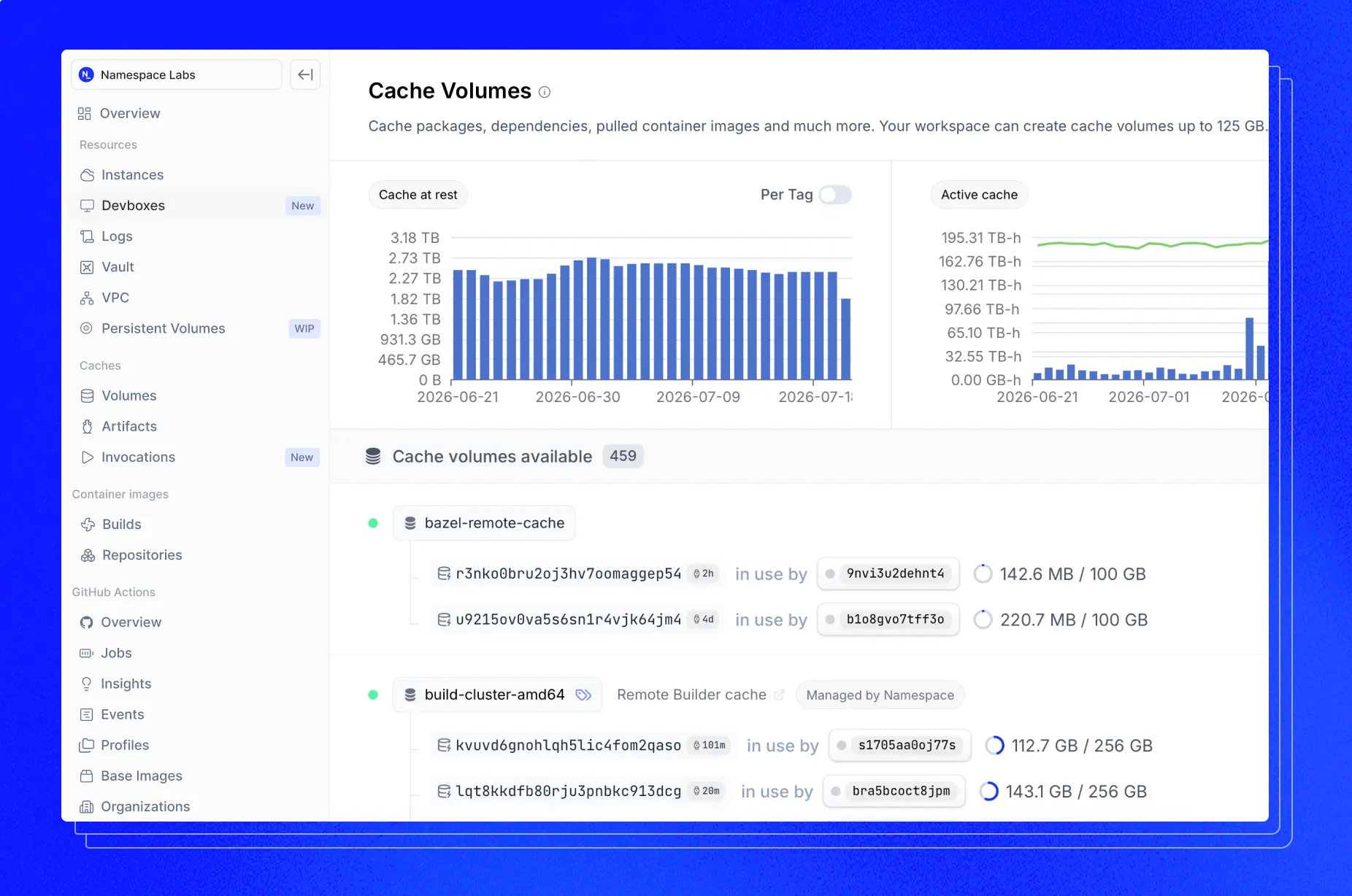Screen dimensions: 1352x896
Task: Click the Vault icon in the sidebar
Action: (87, 267)
